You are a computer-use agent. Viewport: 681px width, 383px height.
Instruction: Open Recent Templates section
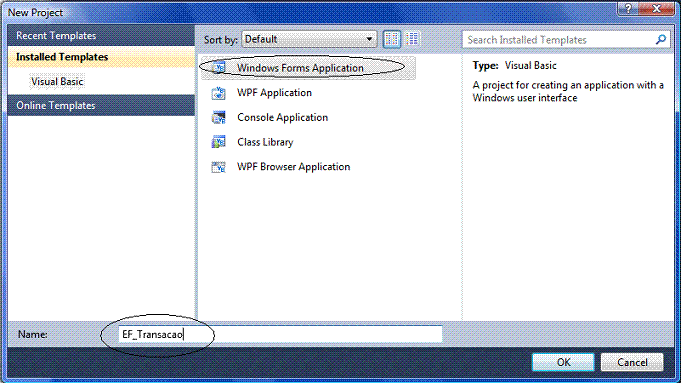click(101, 36)
